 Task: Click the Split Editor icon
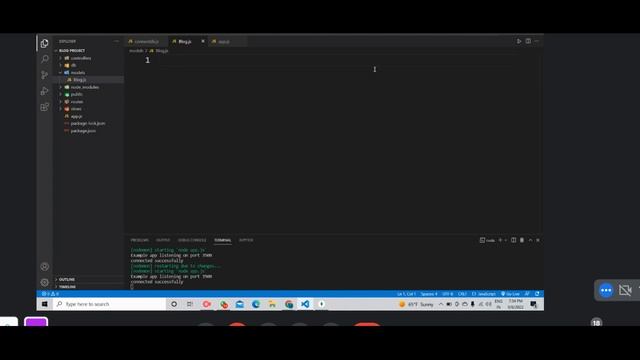click(528, 41)
